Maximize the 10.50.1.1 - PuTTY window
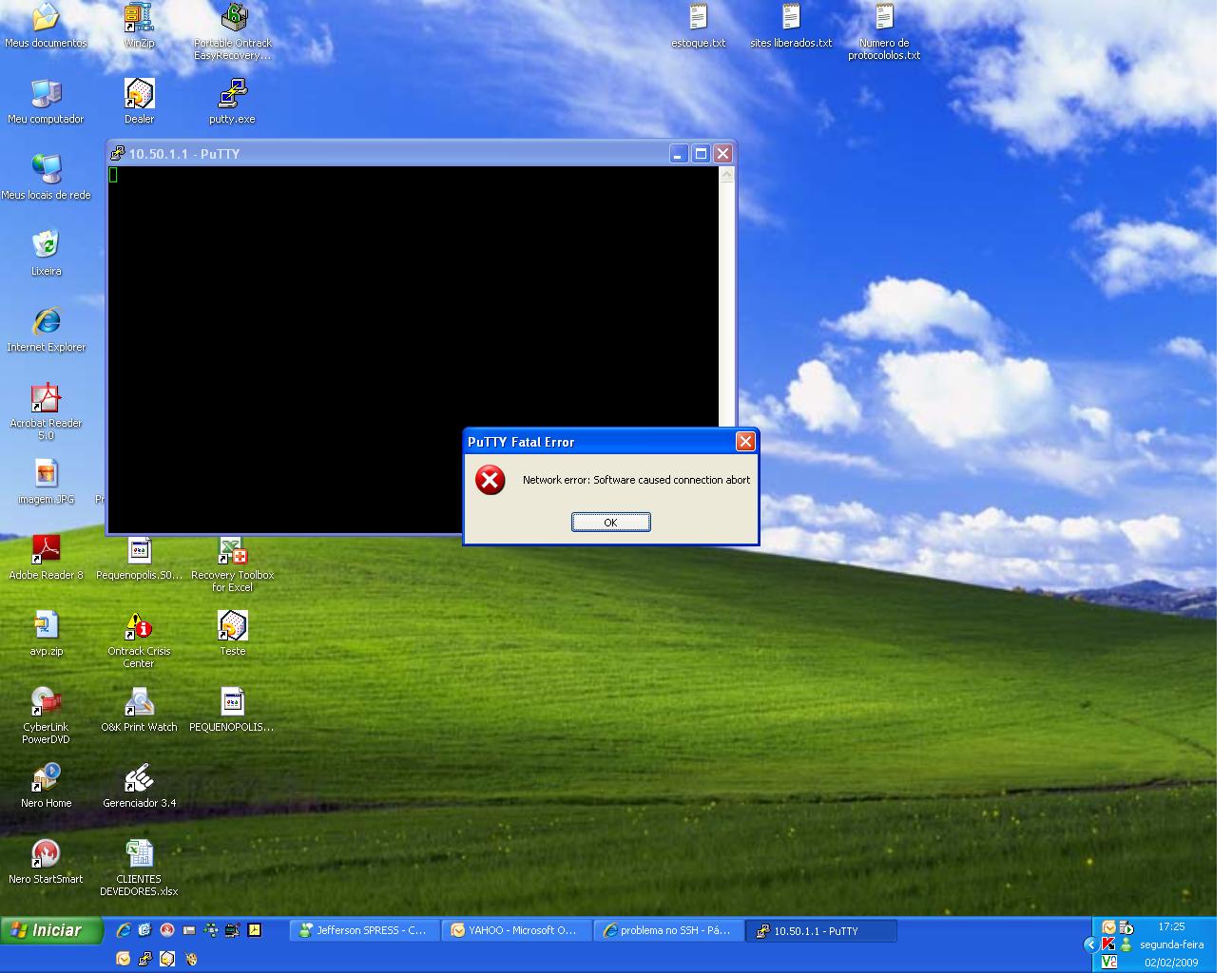Image resolution: width=1232 pixels, height=973 pixels. pyautogui.click(x=701, y=153)
